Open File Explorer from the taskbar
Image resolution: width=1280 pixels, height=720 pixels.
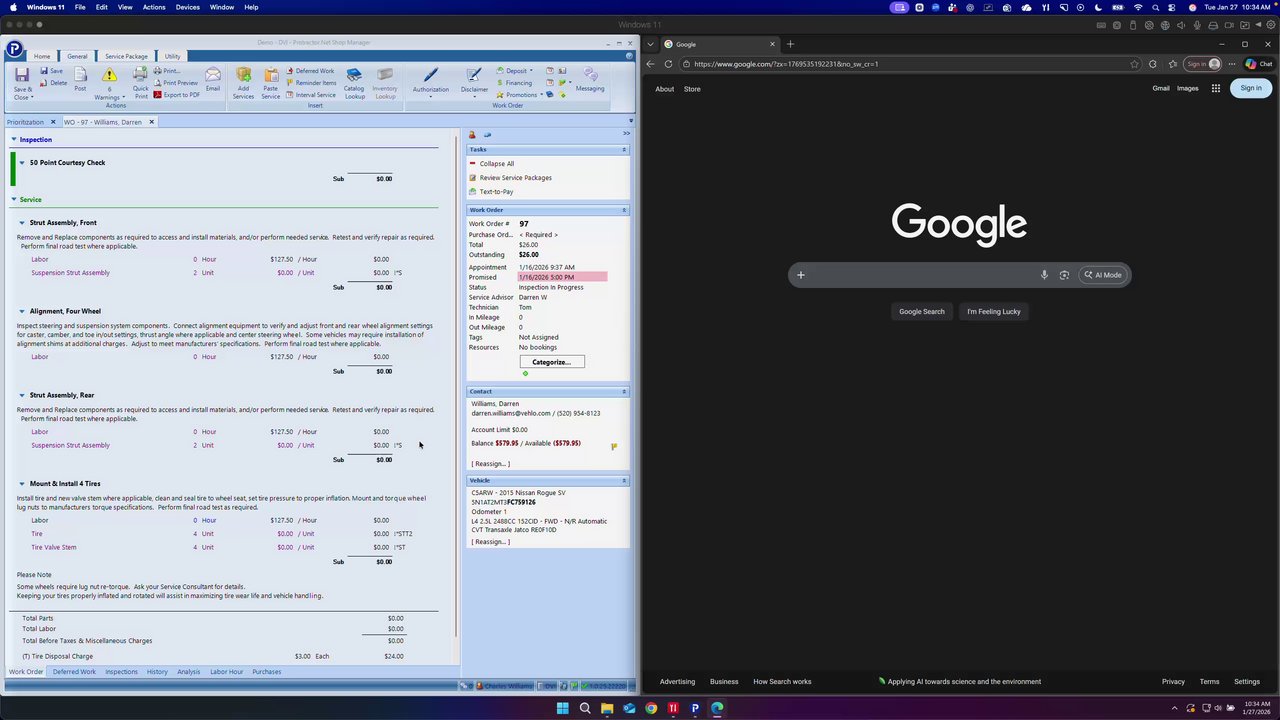coord(607,708)
